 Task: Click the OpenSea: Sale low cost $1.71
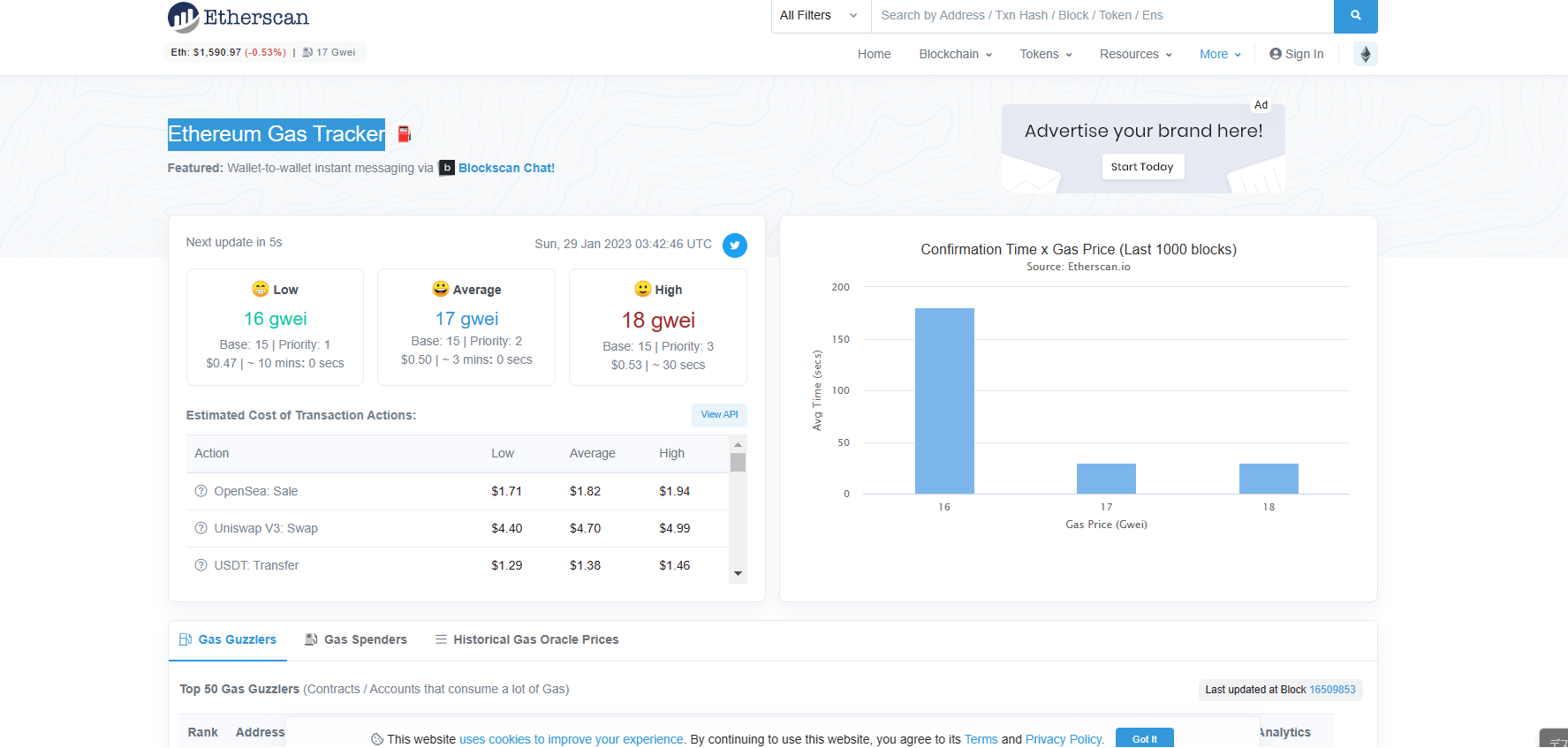coord(506,491)
